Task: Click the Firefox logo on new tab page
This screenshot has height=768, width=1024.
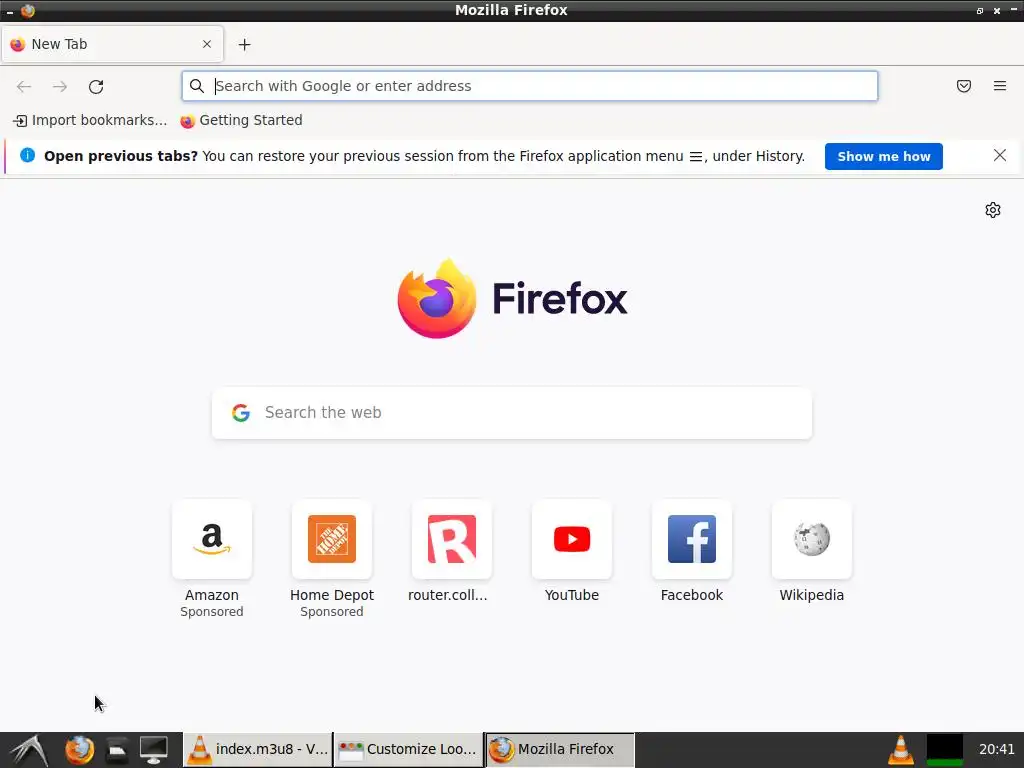Action: (x=512, y=299)
